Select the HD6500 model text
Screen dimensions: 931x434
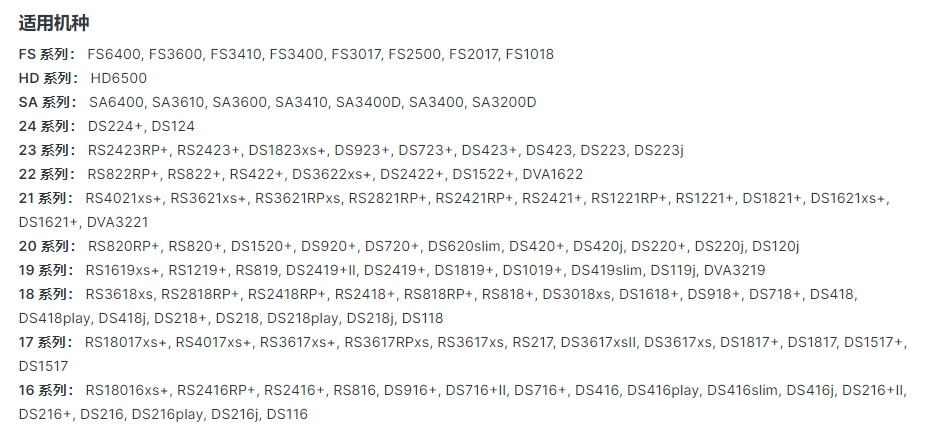coord(119,78)
